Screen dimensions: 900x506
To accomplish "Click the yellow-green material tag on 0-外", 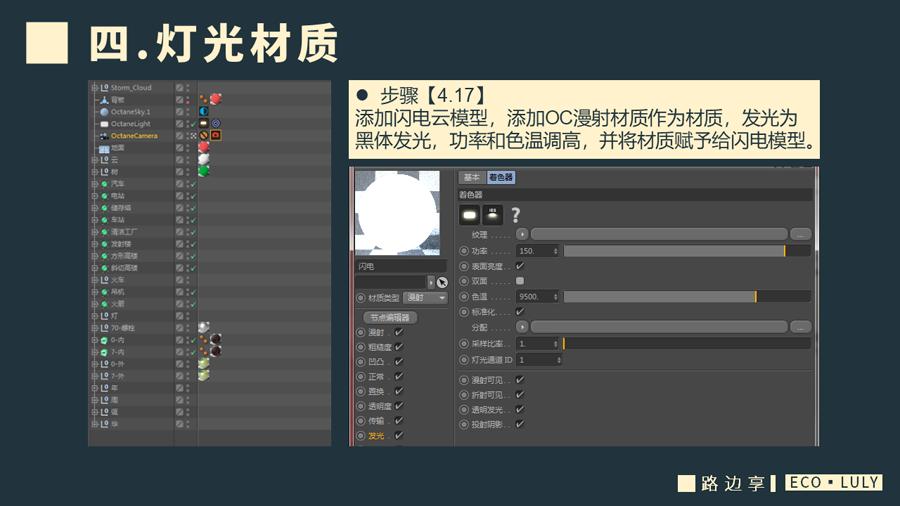I will 204,364.
